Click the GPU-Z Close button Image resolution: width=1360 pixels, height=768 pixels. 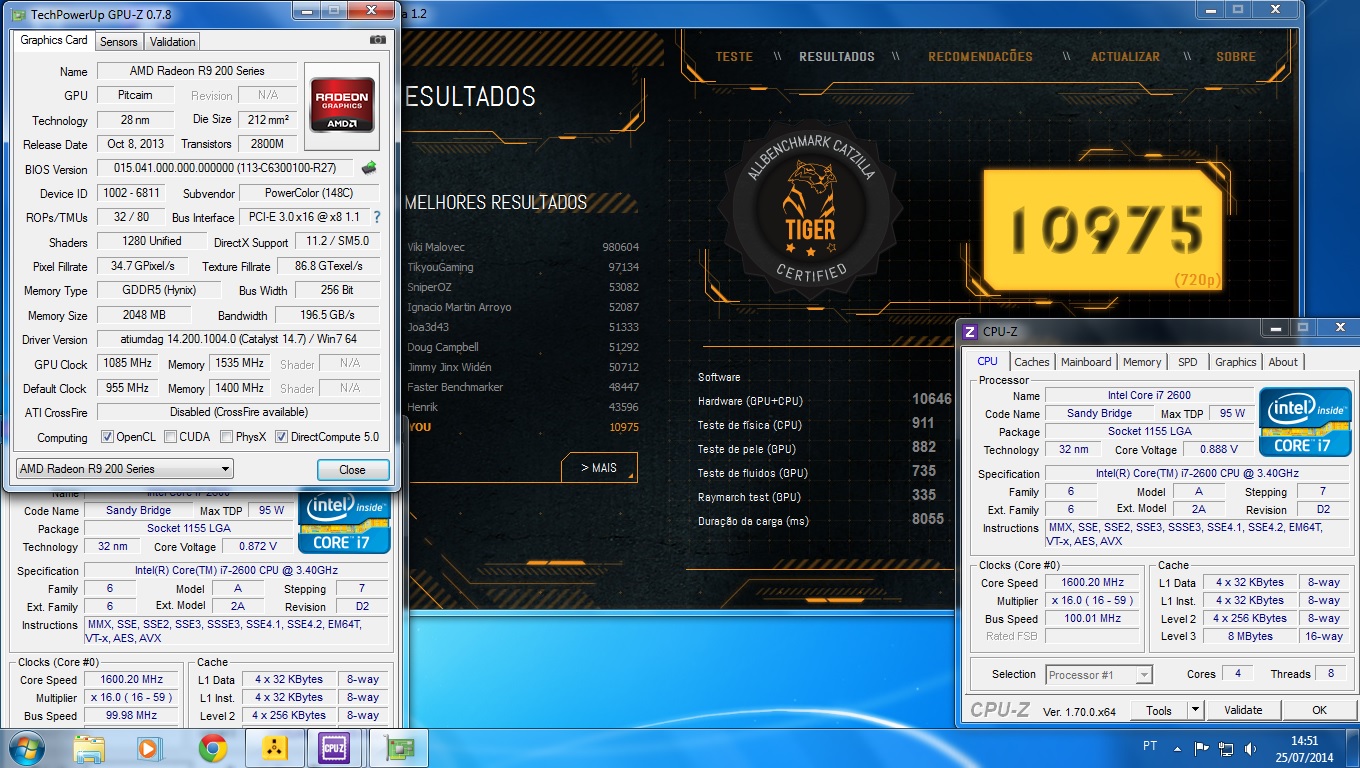pos(352,469)
